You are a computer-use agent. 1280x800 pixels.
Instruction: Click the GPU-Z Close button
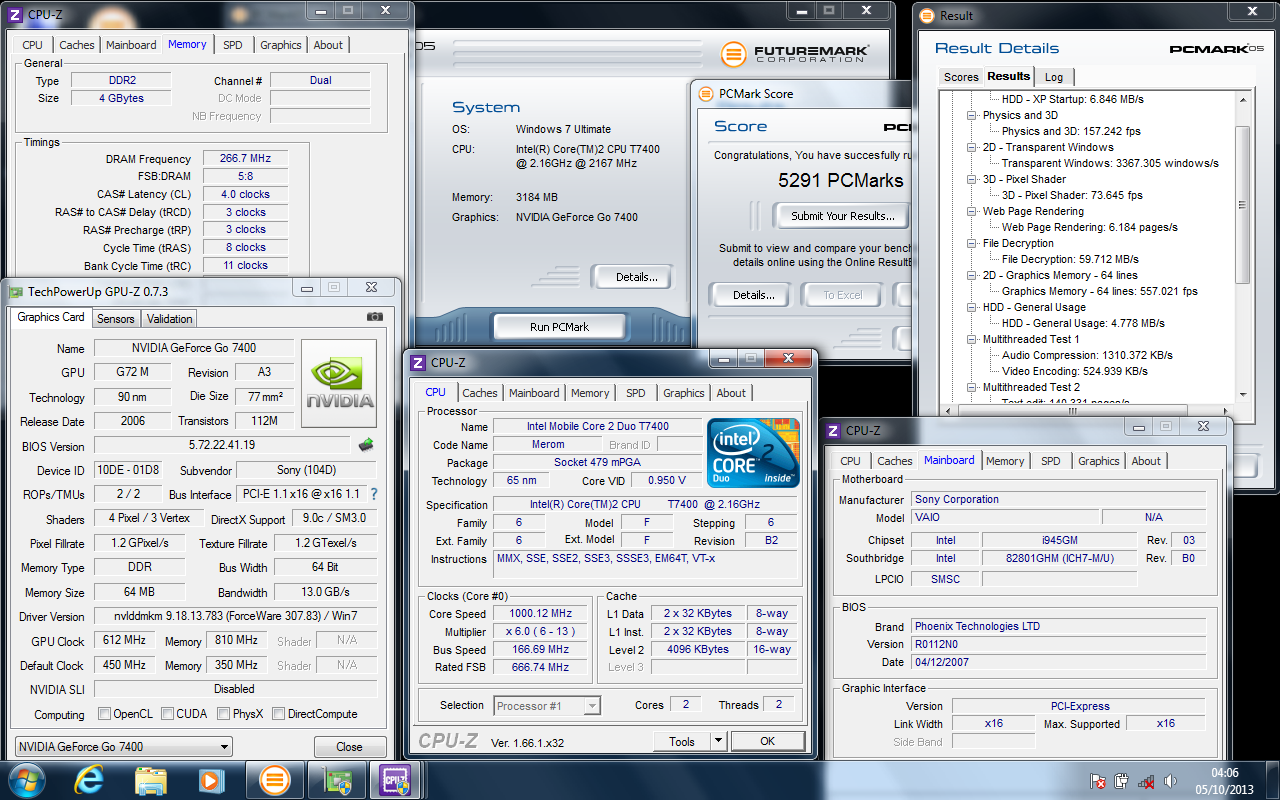[349, 747]
